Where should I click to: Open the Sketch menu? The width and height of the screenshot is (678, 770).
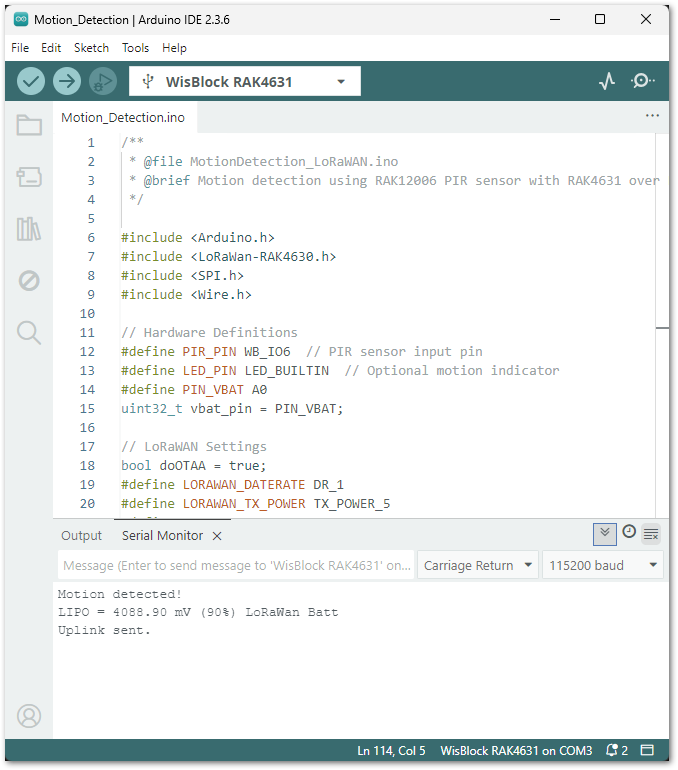[91, 48]
